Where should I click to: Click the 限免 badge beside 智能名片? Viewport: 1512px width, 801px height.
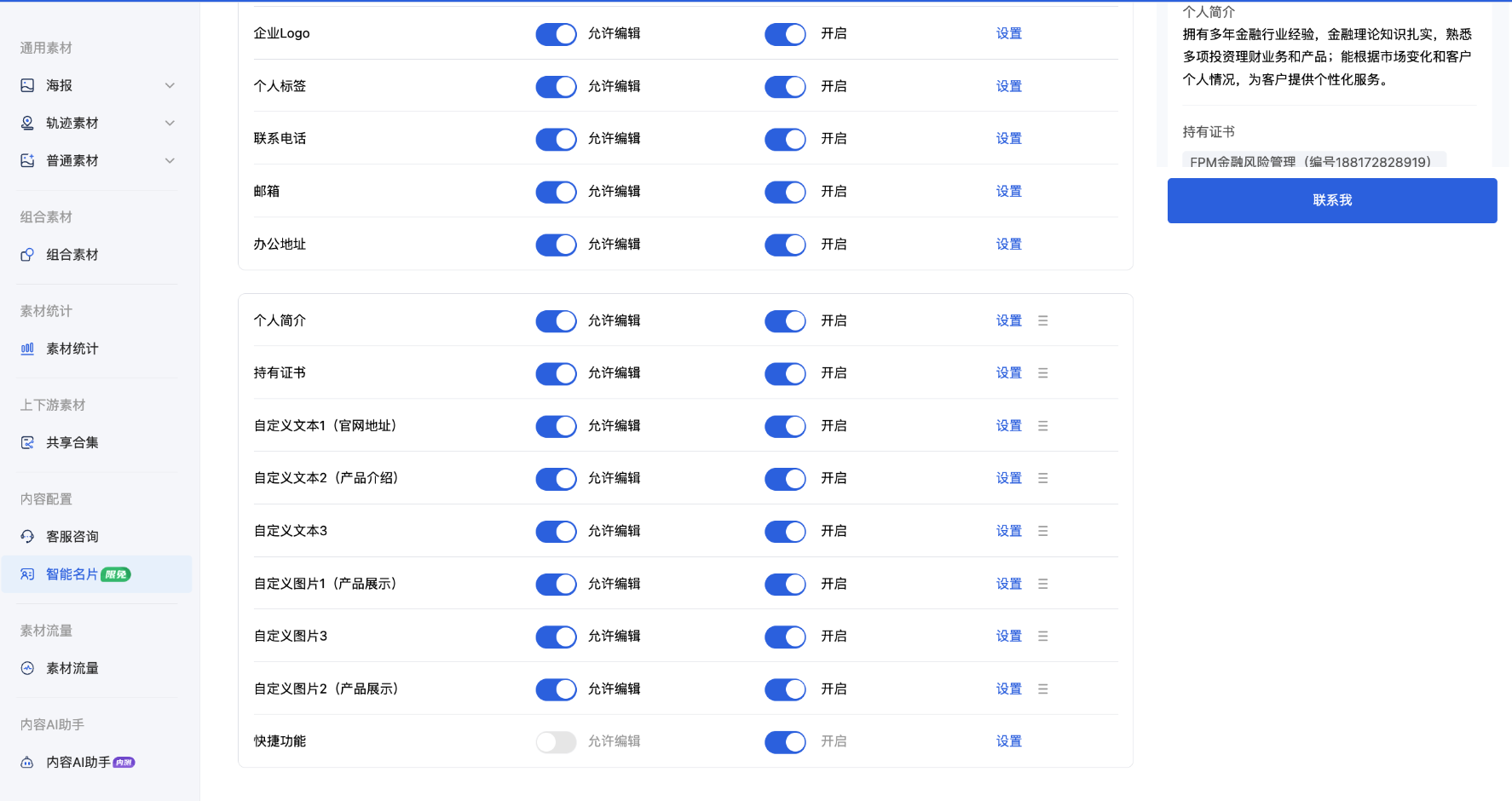point(116,574)
